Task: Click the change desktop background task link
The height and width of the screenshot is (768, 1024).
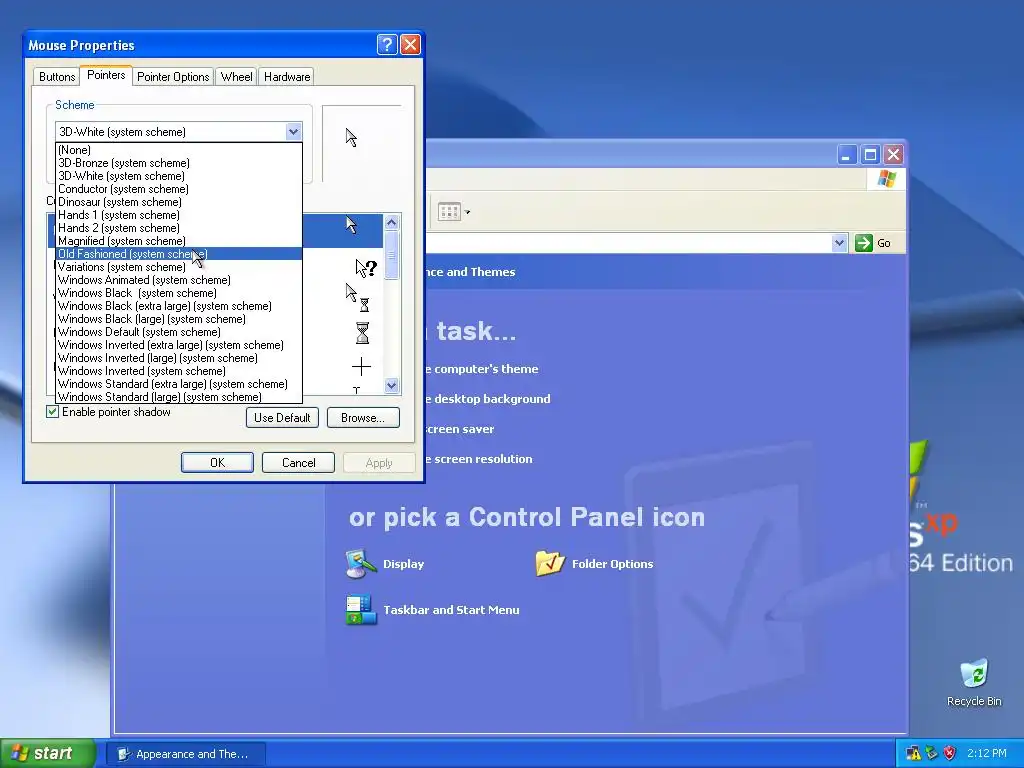Action: pos(488,398)
